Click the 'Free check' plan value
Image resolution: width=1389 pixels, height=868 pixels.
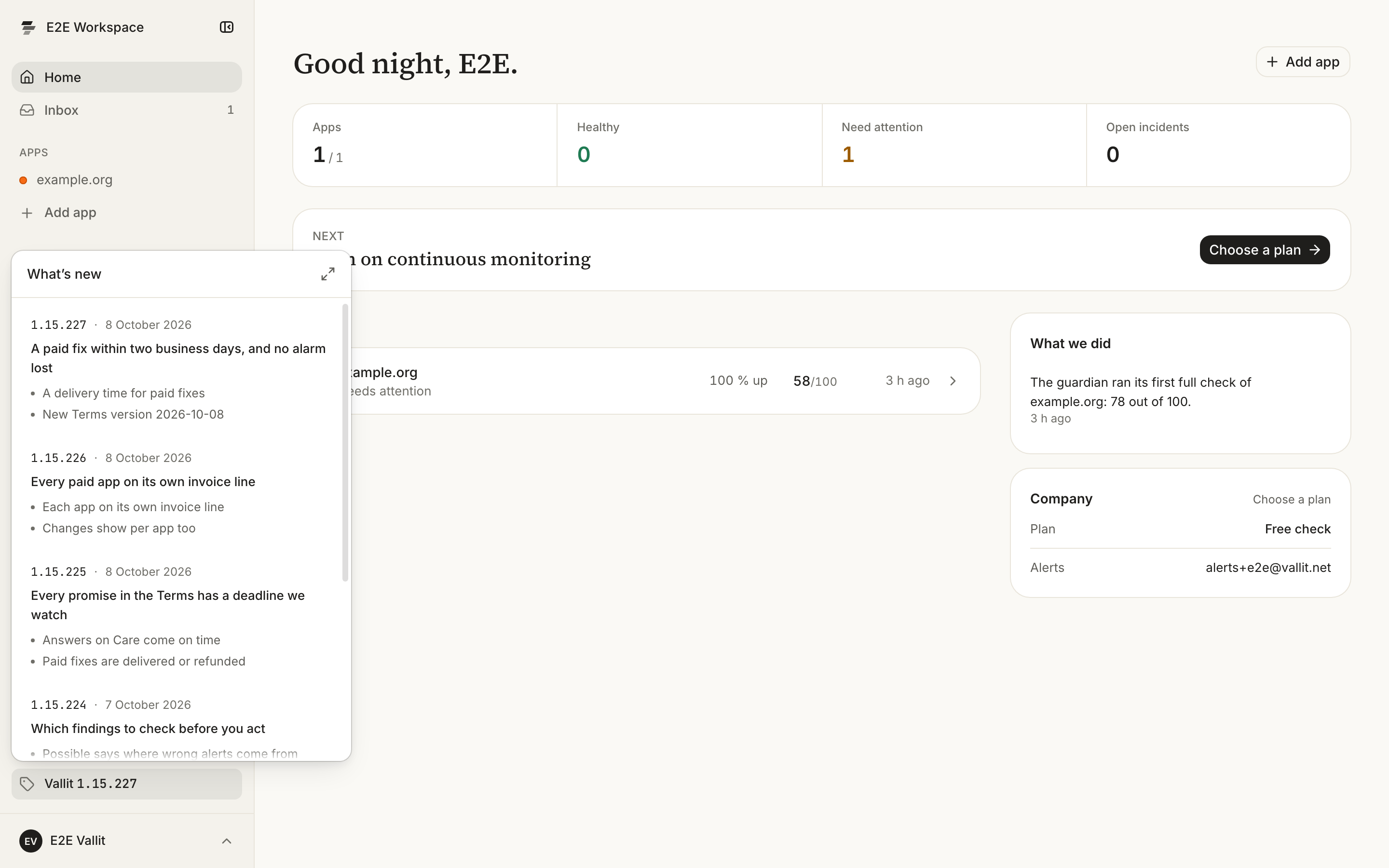pos(1297,529)
